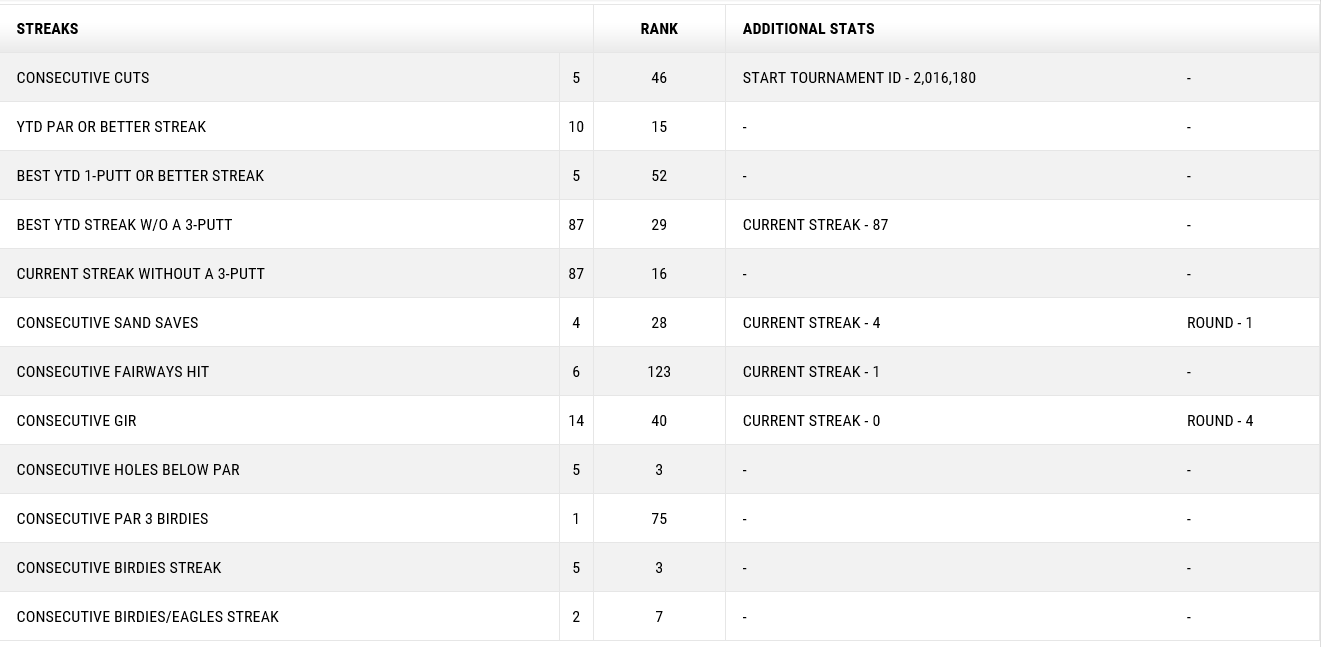This screenshot has height=647, width=1321.
Task: Select Current Streak Without a 3-Putt label
Action: pyautogui.click(x=140, y=274)
